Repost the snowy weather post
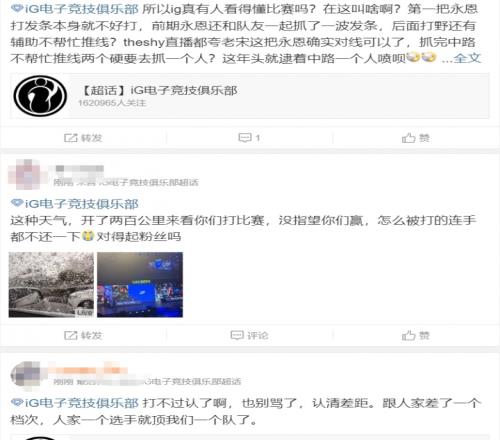Viewport: 500px width, 440px height. point(83,335)
